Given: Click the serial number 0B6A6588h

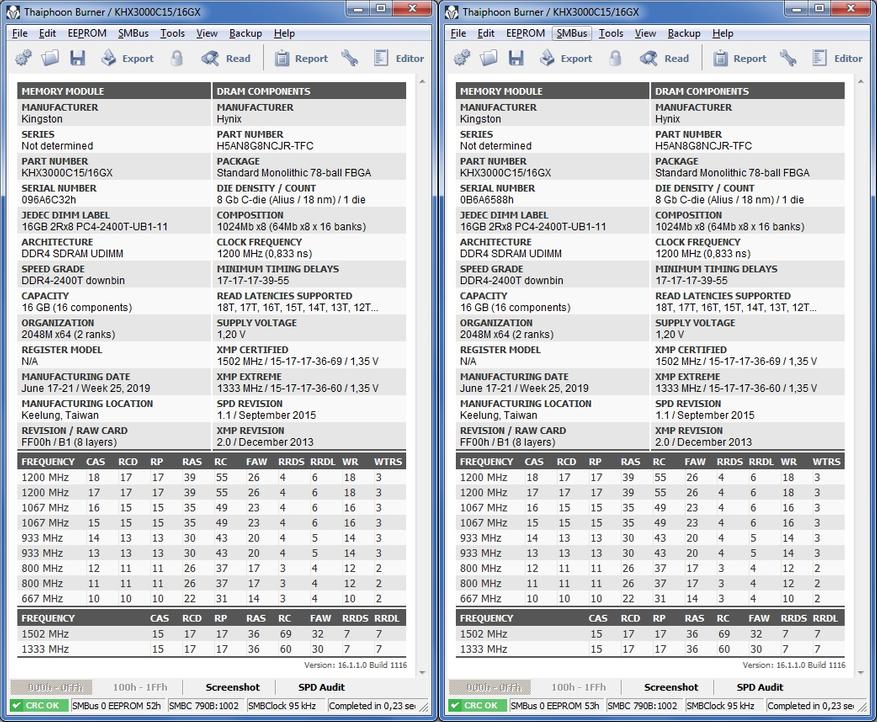Looking at the screenshot, I should [487, 200].
